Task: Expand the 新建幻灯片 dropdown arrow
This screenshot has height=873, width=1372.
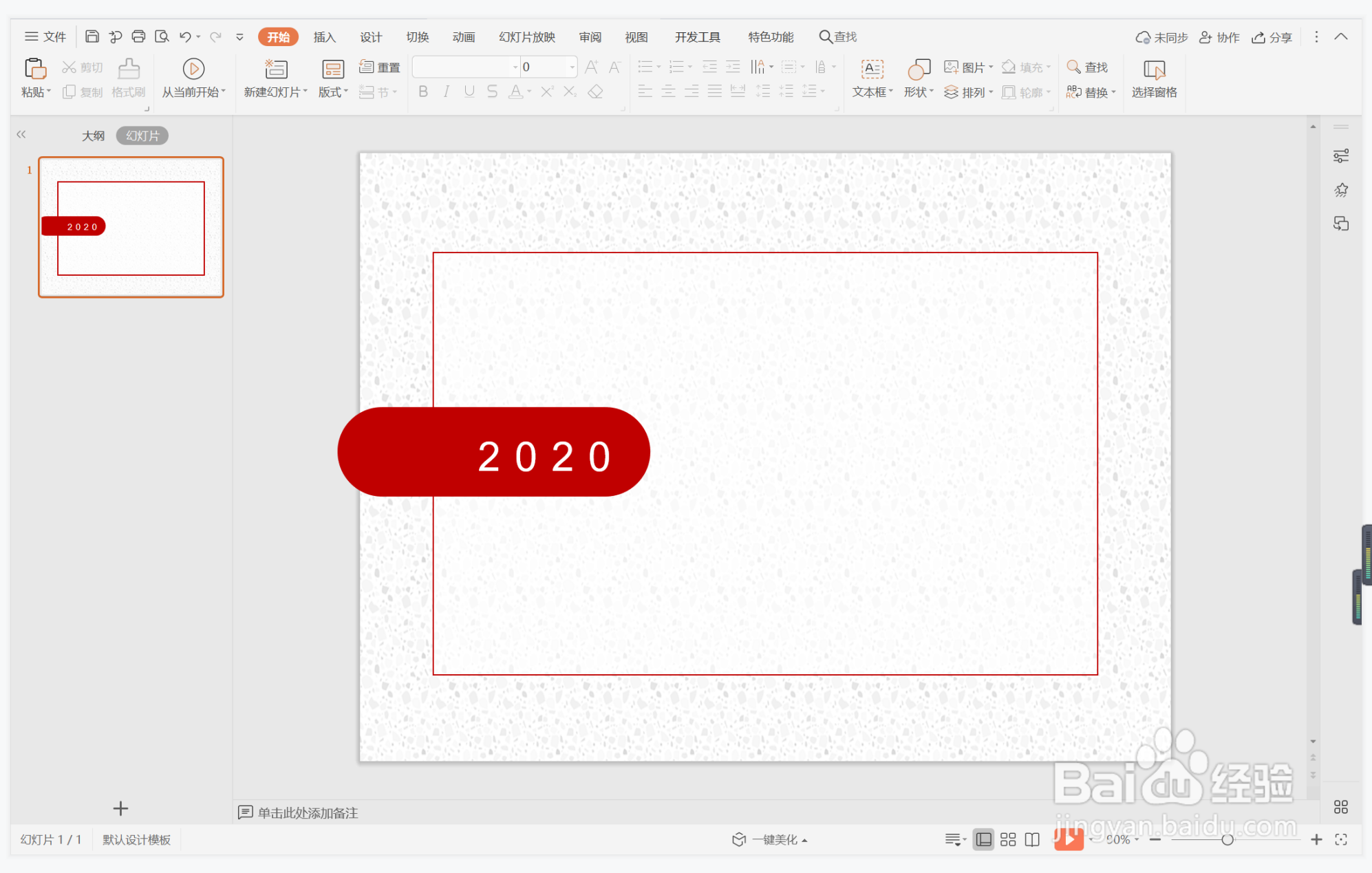Action: tap(306, 91)
